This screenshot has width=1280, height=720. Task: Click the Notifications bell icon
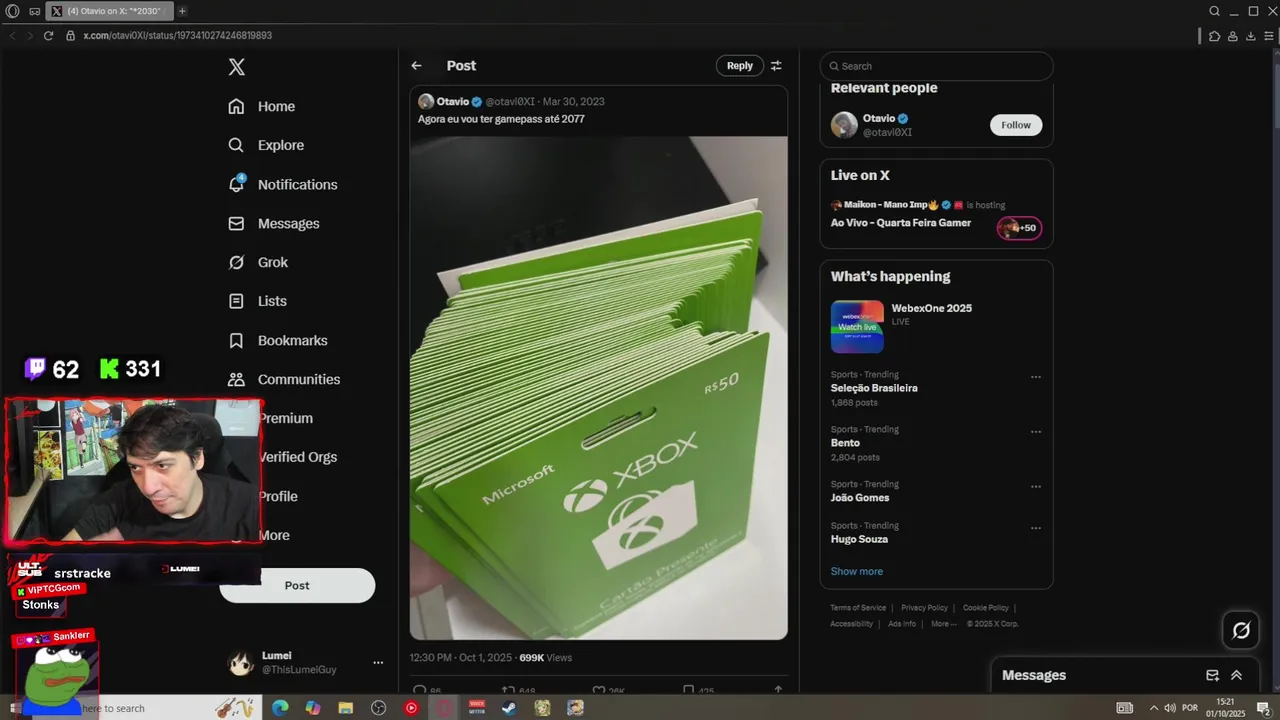pyautogui.click(x=236, y=184)
